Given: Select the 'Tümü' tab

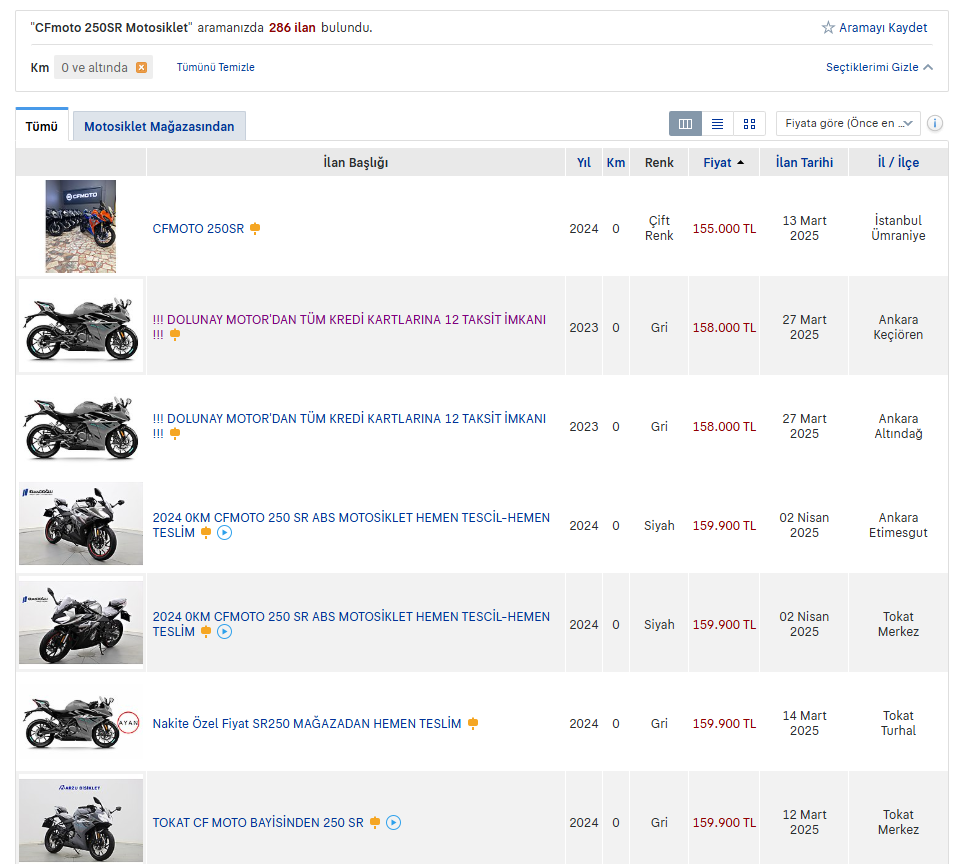Looking at the screenshot, I should (x=42, y=126).
